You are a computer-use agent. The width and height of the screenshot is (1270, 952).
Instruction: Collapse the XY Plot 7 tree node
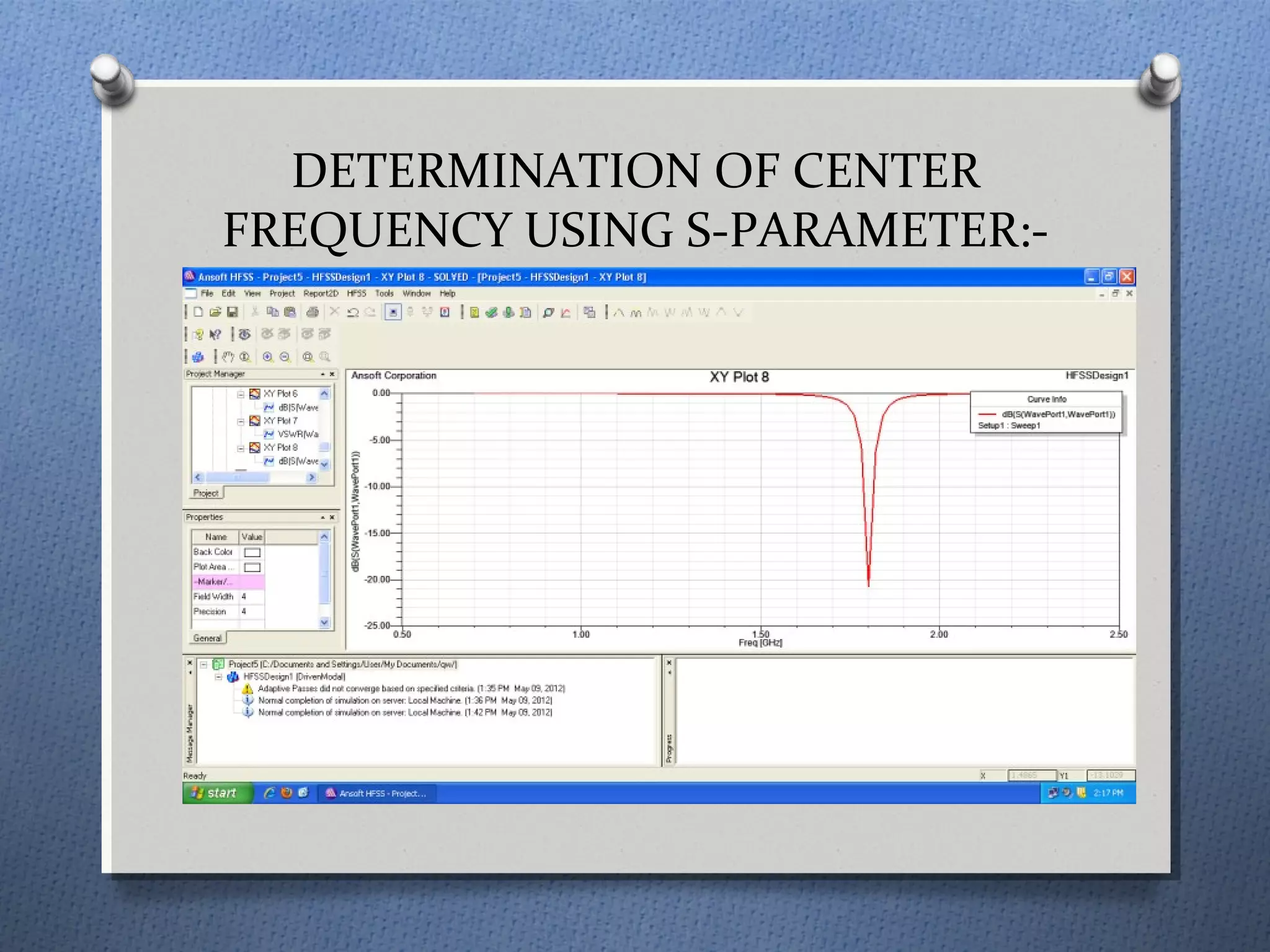click(x=241, y=421)
